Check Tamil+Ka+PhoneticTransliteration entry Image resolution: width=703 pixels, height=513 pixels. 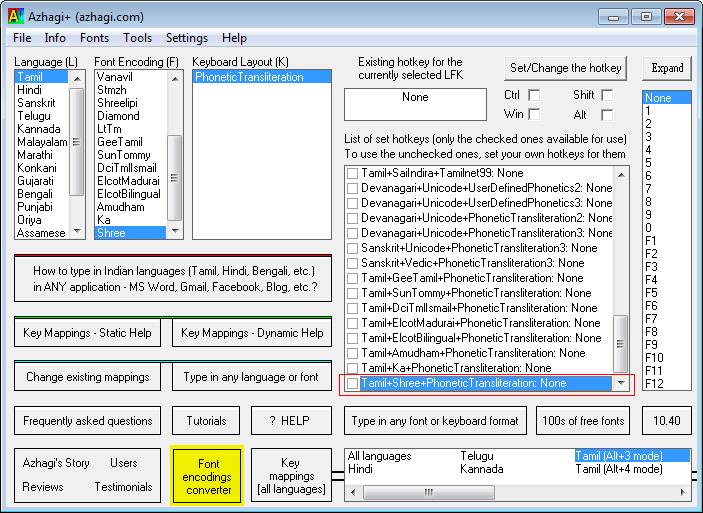point(352,368)
